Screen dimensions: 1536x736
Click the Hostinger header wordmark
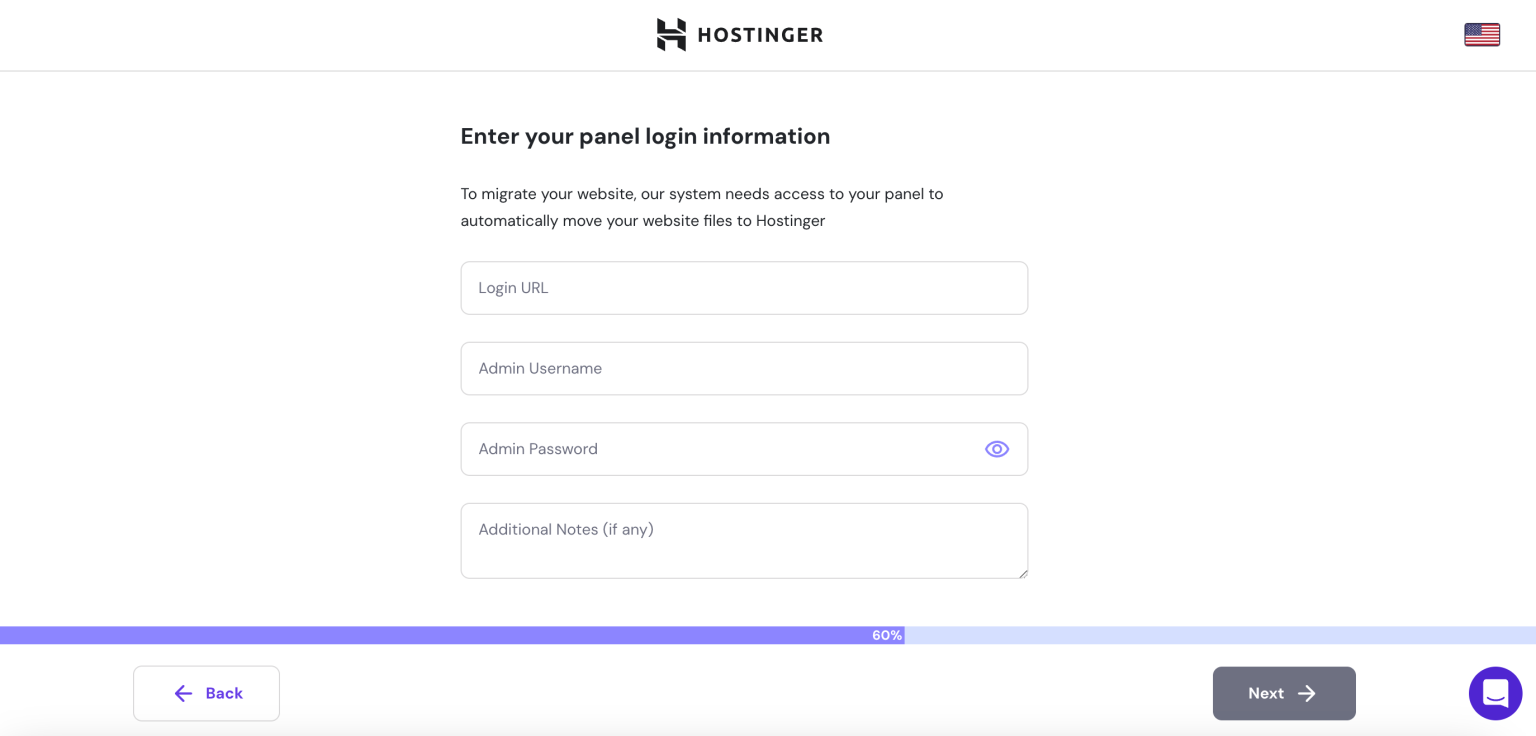761,34
